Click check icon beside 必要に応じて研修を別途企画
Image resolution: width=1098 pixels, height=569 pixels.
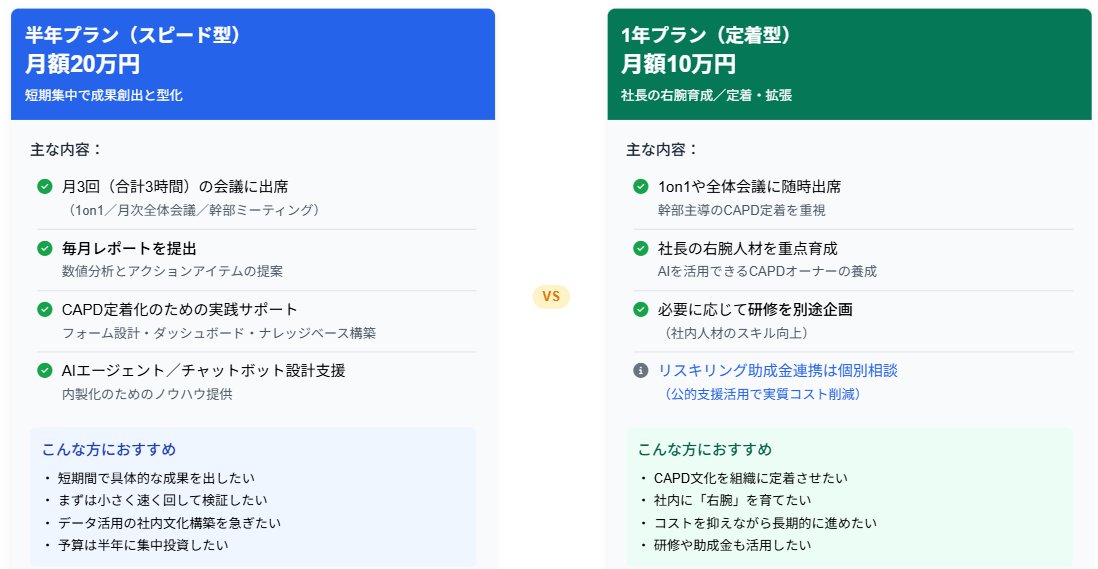point(640,309)
